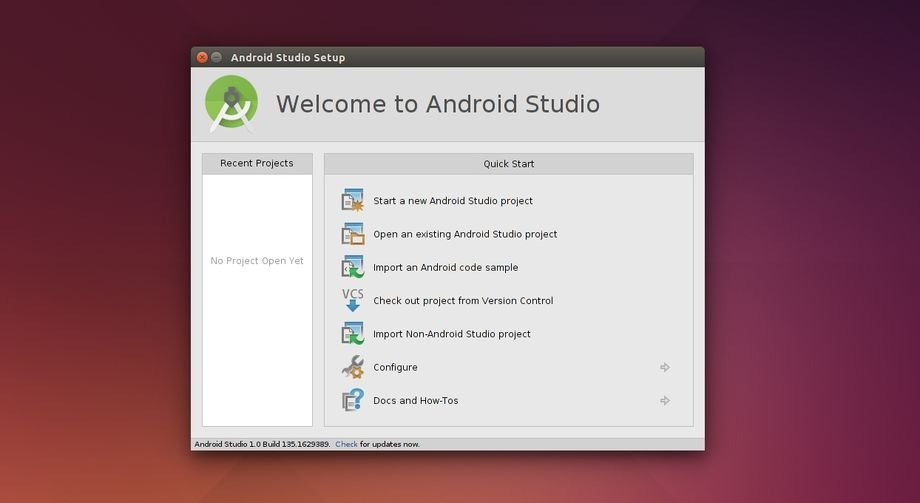Click the Quick Start panel header

[509, 164]
